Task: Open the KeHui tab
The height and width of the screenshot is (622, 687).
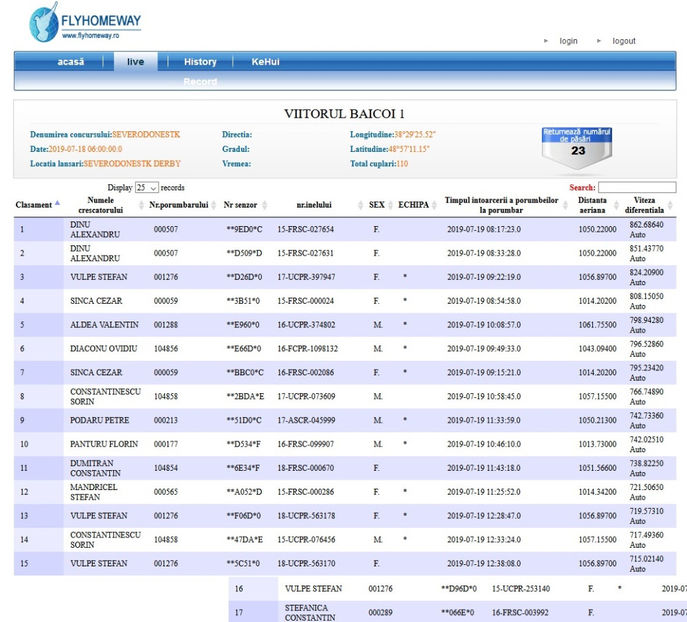Action: [265, 62]
